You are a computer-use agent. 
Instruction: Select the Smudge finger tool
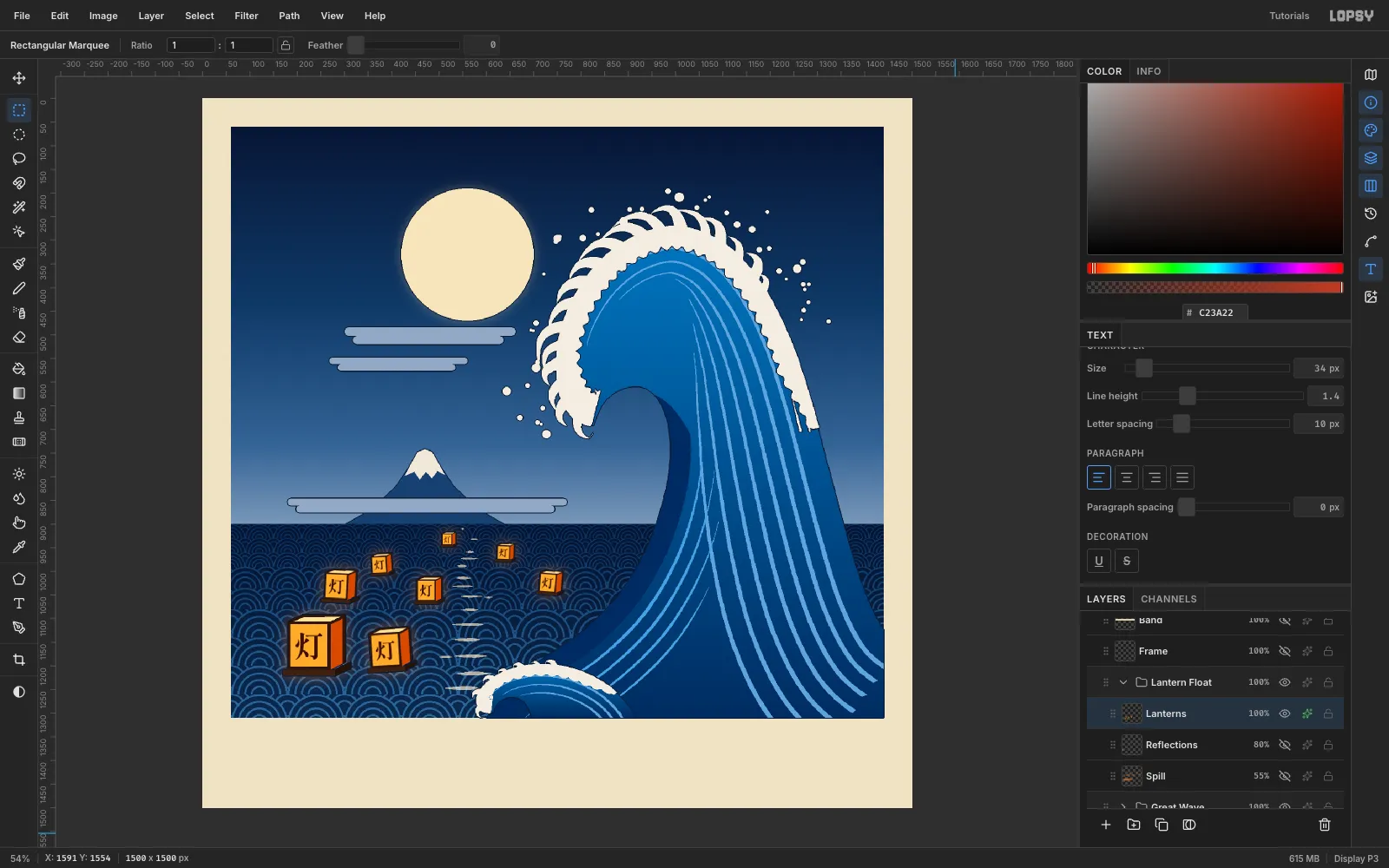[x=19, y=523]
